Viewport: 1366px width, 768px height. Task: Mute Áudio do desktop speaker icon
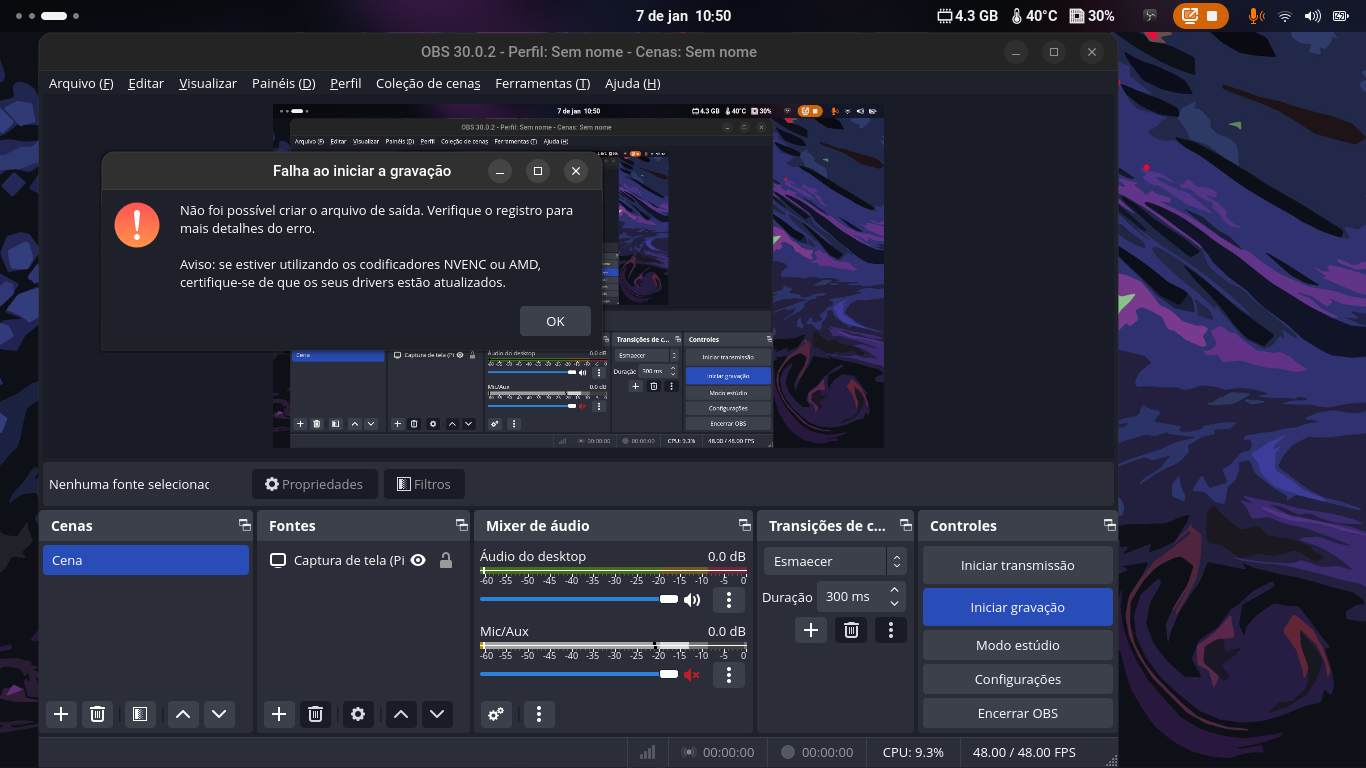(692, 600)
